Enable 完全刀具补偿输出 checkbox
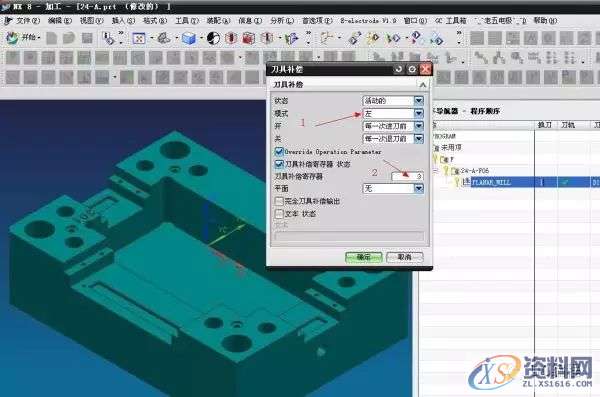Image resolution: width=600 pixels, height=397 pixels. (x=279, y=201)
